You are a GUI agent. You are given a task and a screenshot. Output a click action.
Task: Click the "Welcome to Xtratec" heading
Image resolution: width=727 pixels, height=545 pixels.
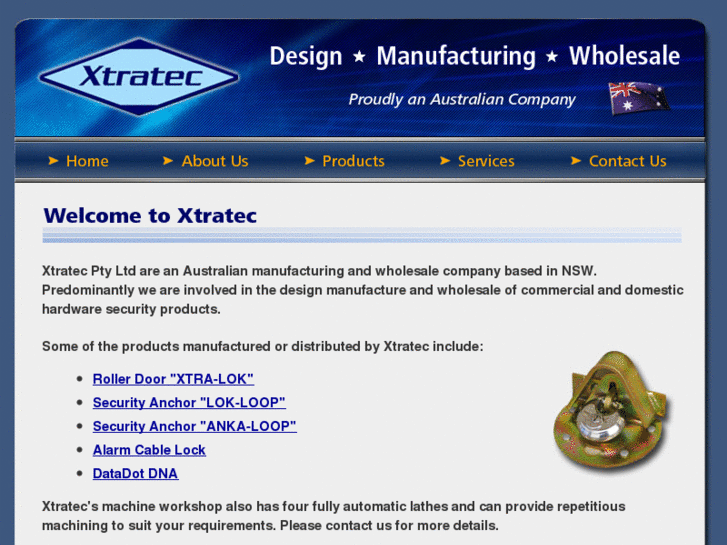pyautogui.click(x=150, y=216)
